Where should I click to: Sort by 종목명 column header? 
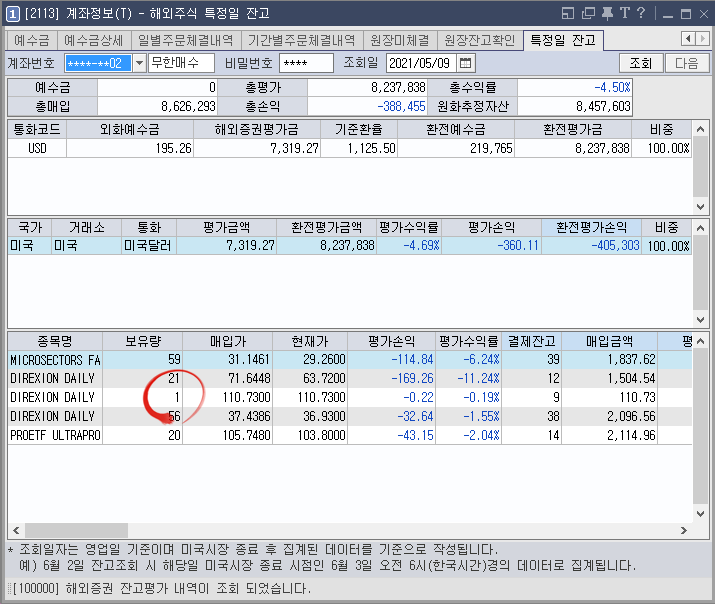[x=55, y=341]
